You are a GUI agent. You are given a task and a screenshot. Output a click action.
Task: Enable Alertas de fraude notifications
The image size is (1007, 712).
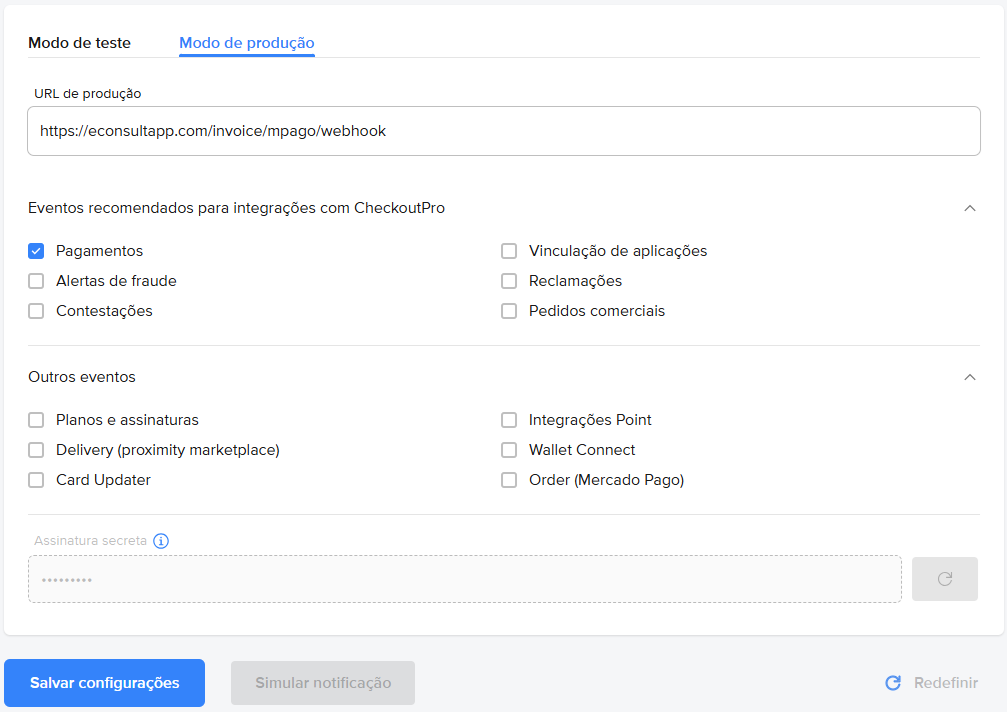click(36, 281)
